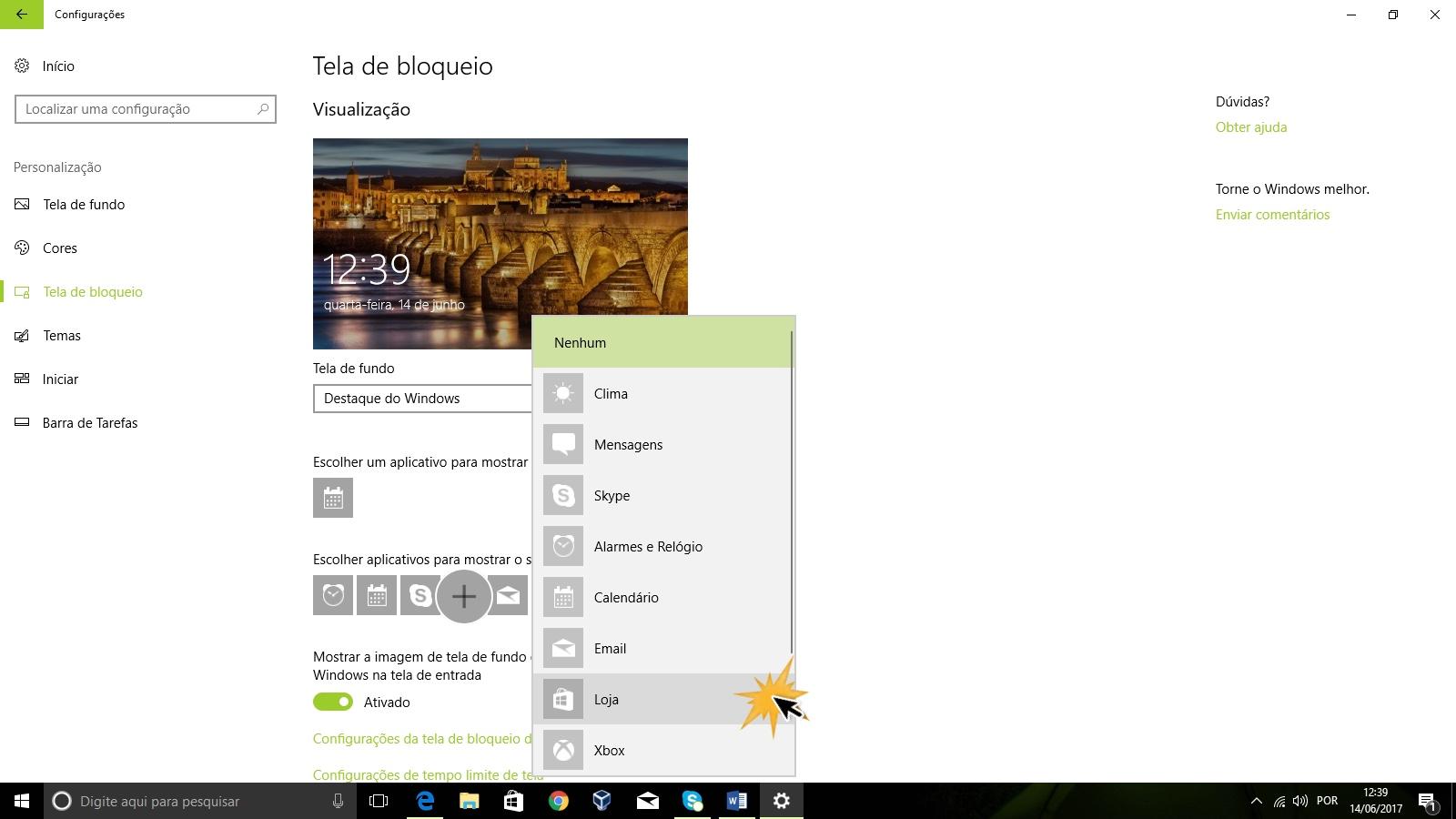
Task: Click the Enviar comentários link
Action: pos(1272,215)
